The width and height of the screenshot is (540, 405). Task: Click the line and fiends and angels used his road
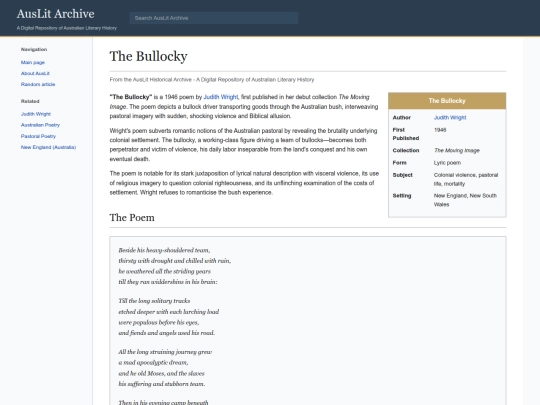click(x=166, y=333)
